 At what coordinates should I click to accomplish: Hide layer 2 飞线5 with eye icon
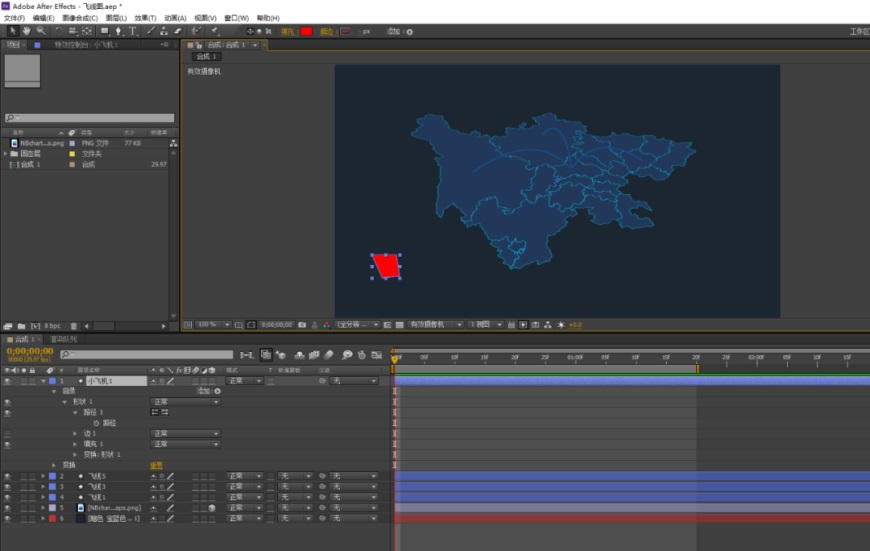(7, 476)
